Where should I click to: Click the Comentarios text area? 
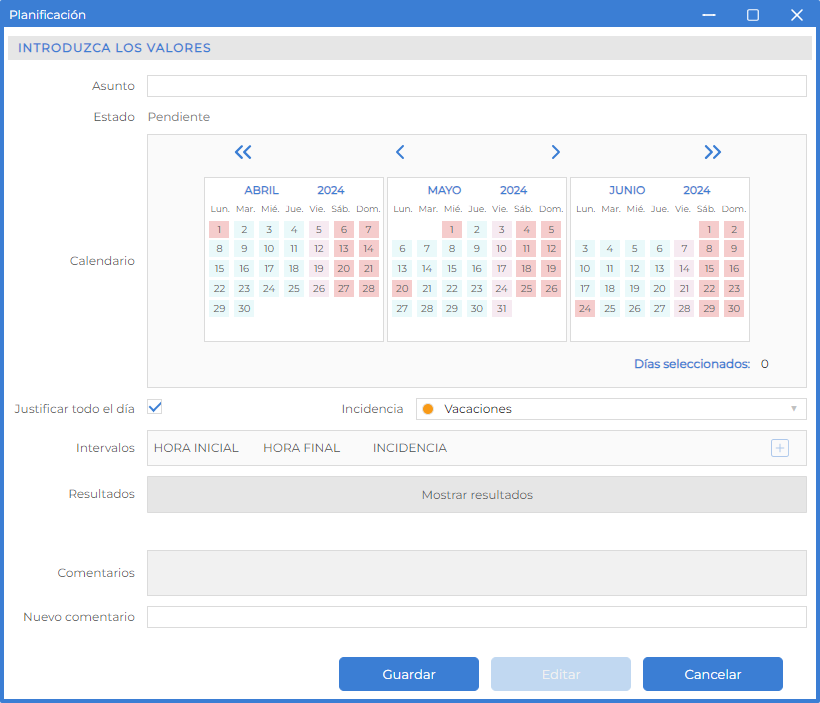pyautogui.click(x=476, y=573)
